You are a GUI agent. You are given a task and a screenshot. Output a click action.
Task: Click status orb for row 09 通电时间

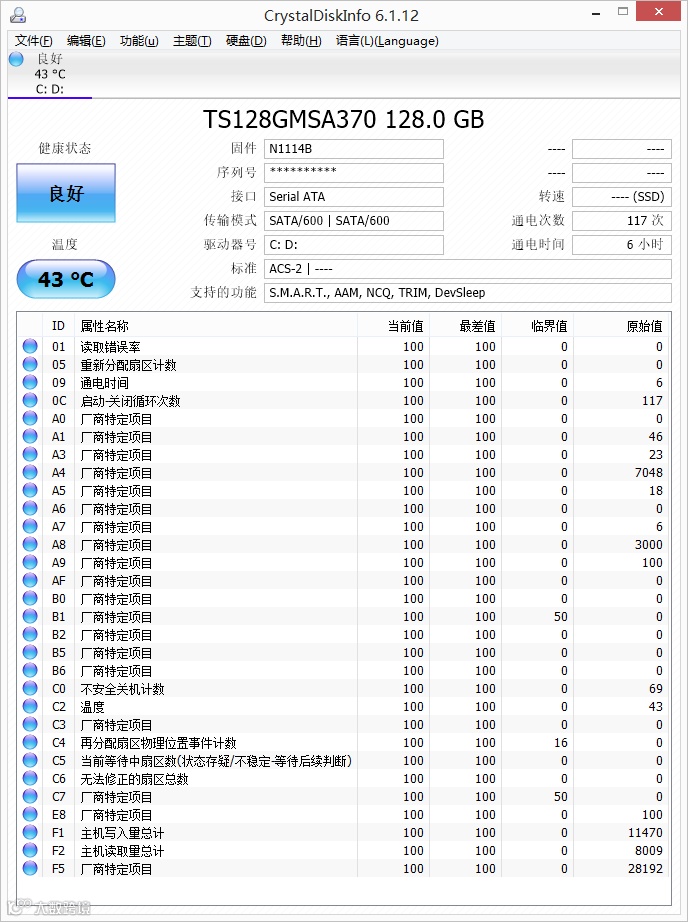pyautogui.click(x=30, y=382)
